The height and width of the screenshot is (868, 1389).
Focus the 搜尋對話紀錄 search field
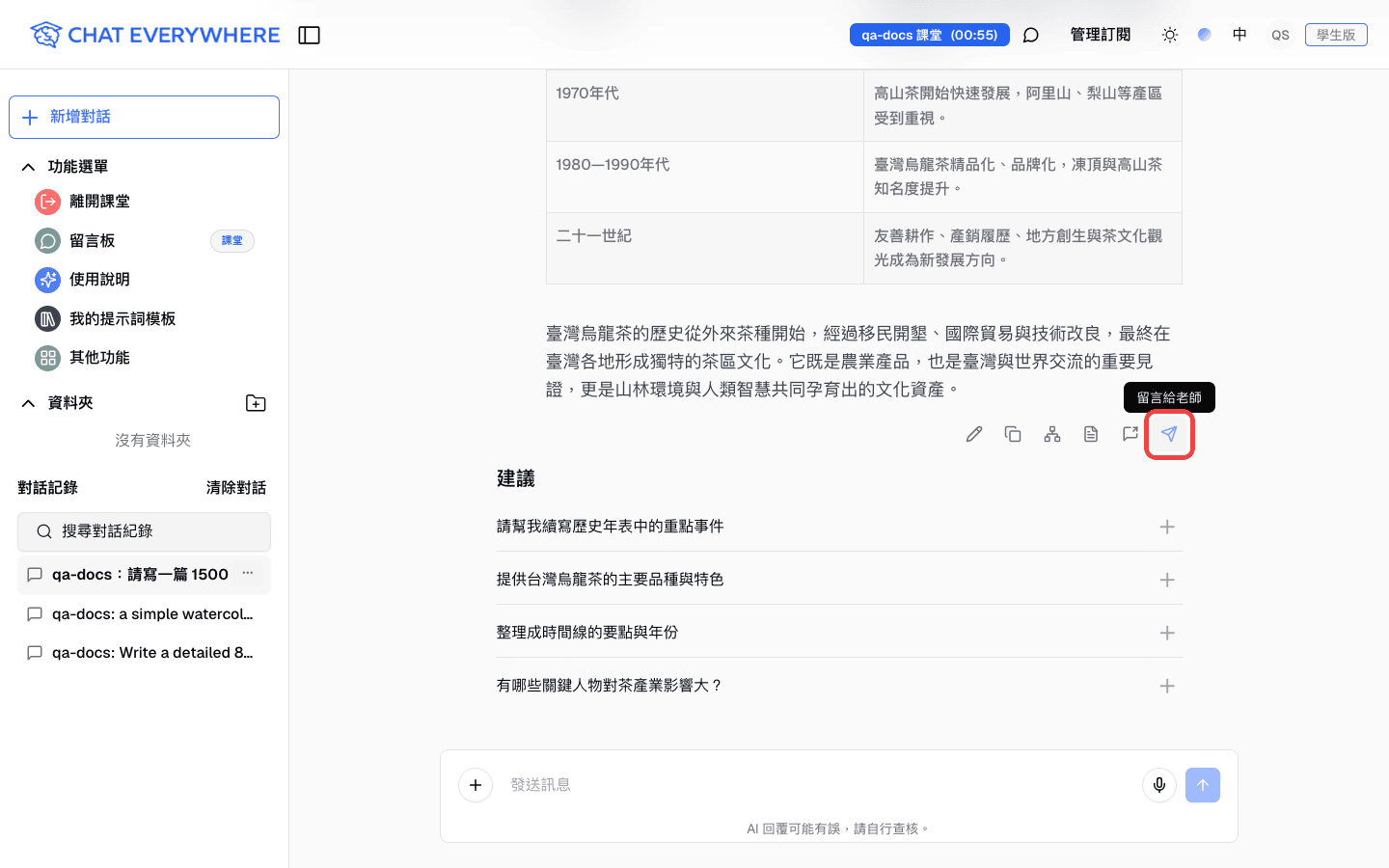point(144,531)
